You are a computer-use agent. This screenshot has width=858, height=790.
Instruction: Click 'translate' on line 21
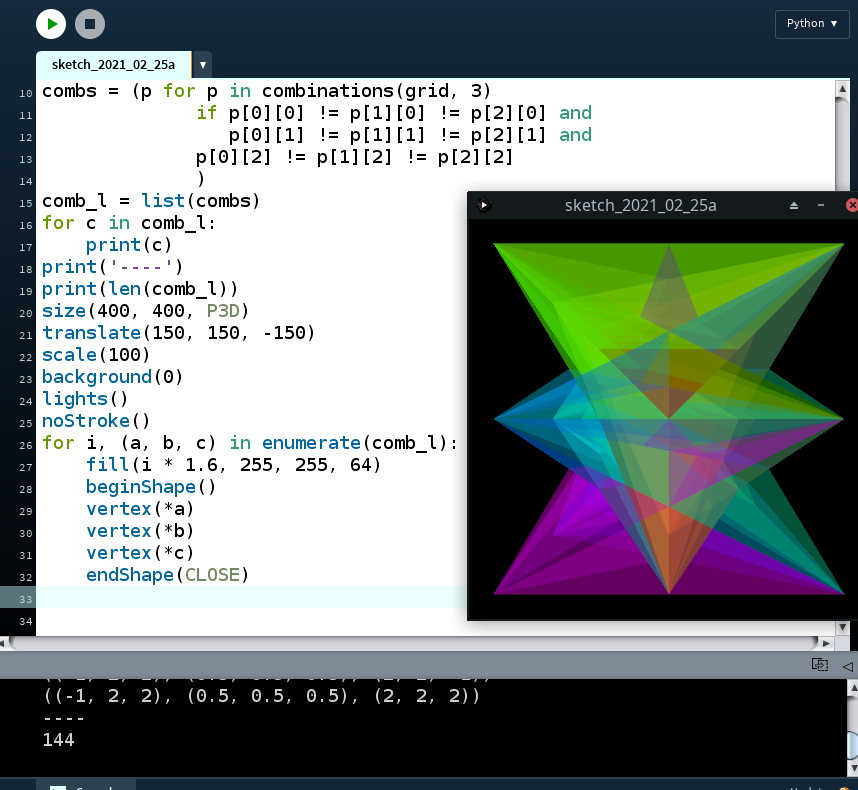point(91,333)
